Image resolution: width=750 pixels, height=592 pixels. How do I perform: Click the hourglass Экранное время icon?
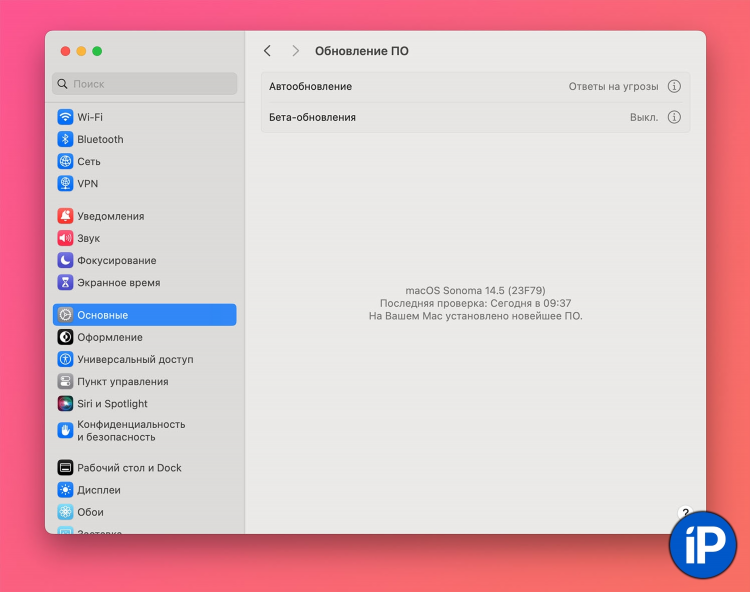pos(65,283)
